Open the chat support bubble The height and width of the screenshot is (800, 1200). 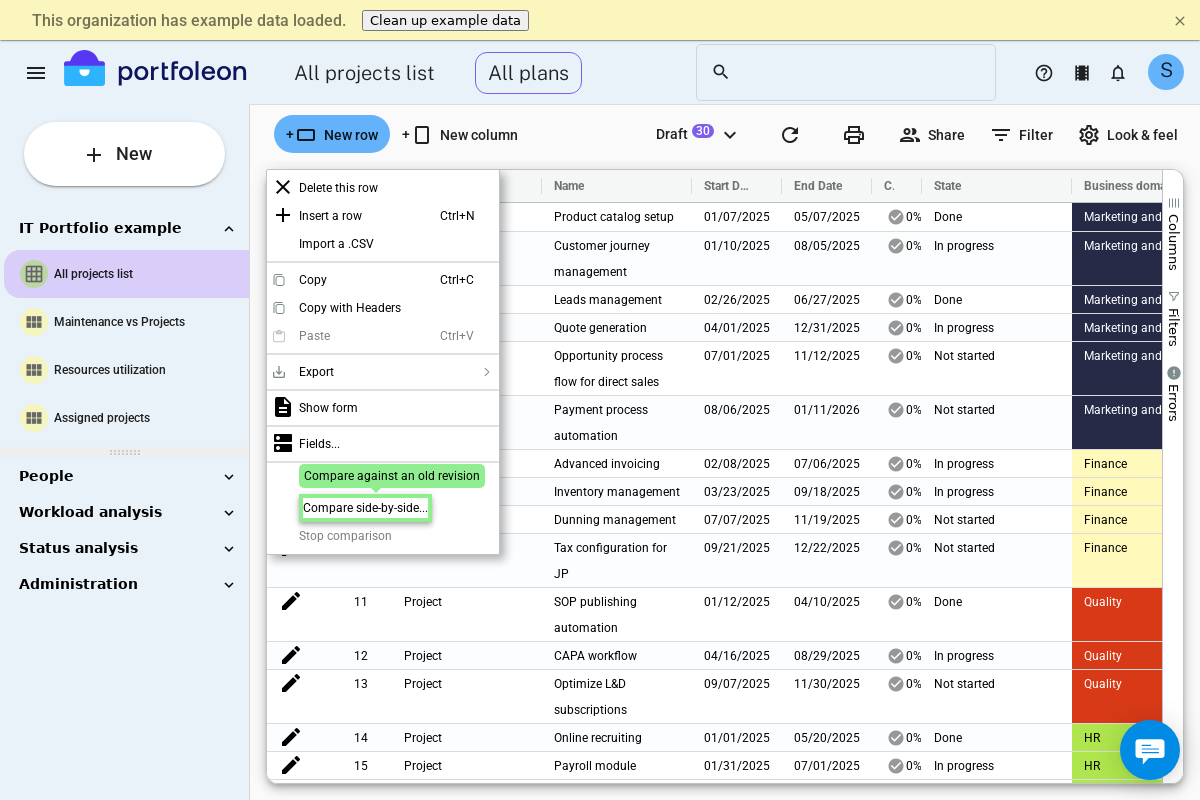point(1150,750)
